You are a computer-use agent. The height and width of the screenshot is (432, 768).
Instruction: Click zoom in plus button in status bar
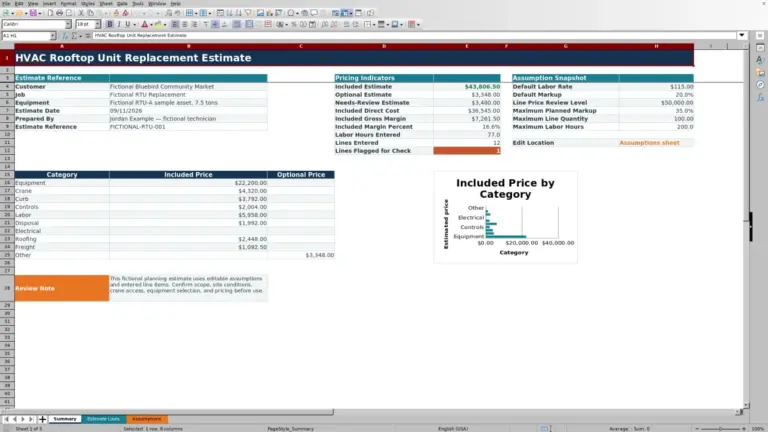pyautogui.click(x=744, y=429)
